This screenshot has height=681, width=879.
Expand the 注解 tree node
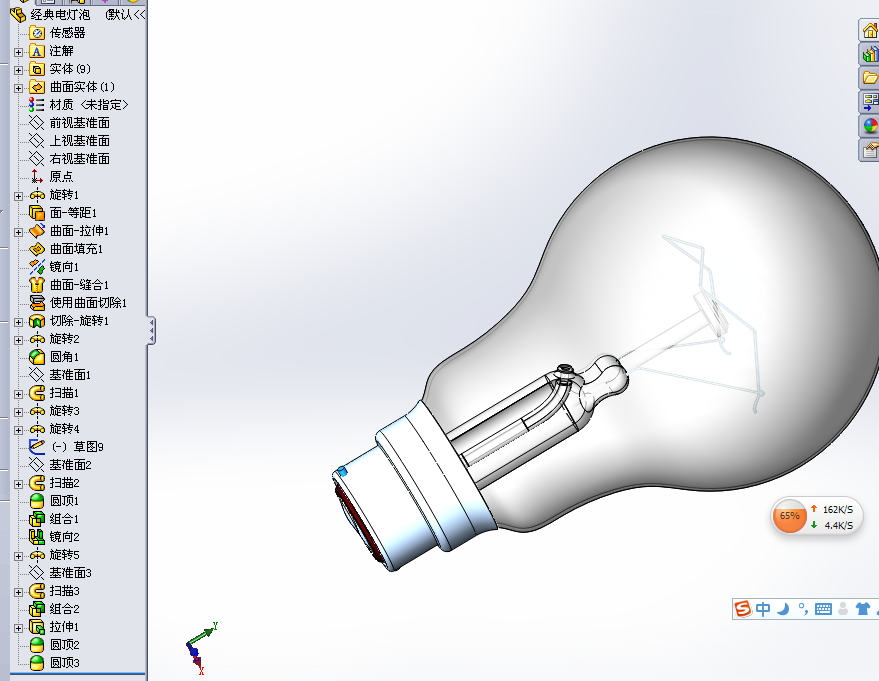[18, 52]
